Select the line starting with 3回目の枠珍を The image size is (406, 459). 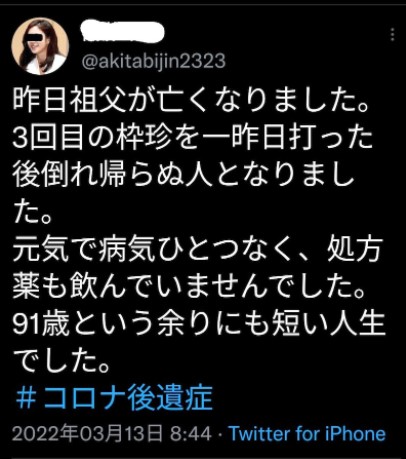coord(193,137)
